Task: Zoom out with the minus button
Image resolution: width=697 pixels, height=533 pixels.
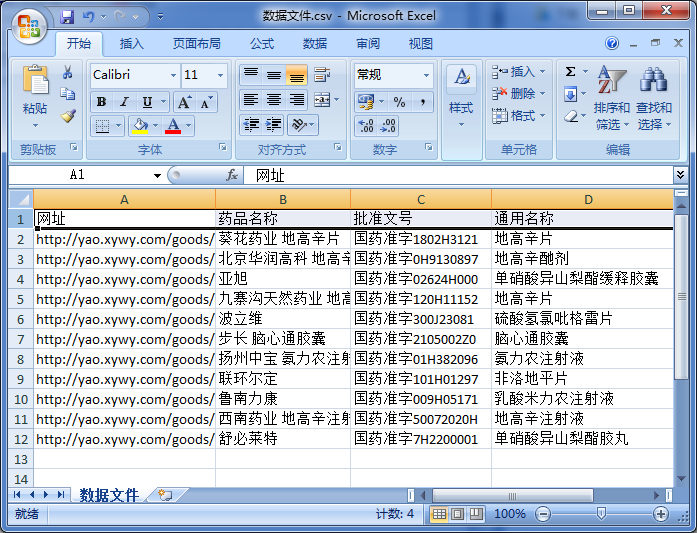Action: click(543, 514)
